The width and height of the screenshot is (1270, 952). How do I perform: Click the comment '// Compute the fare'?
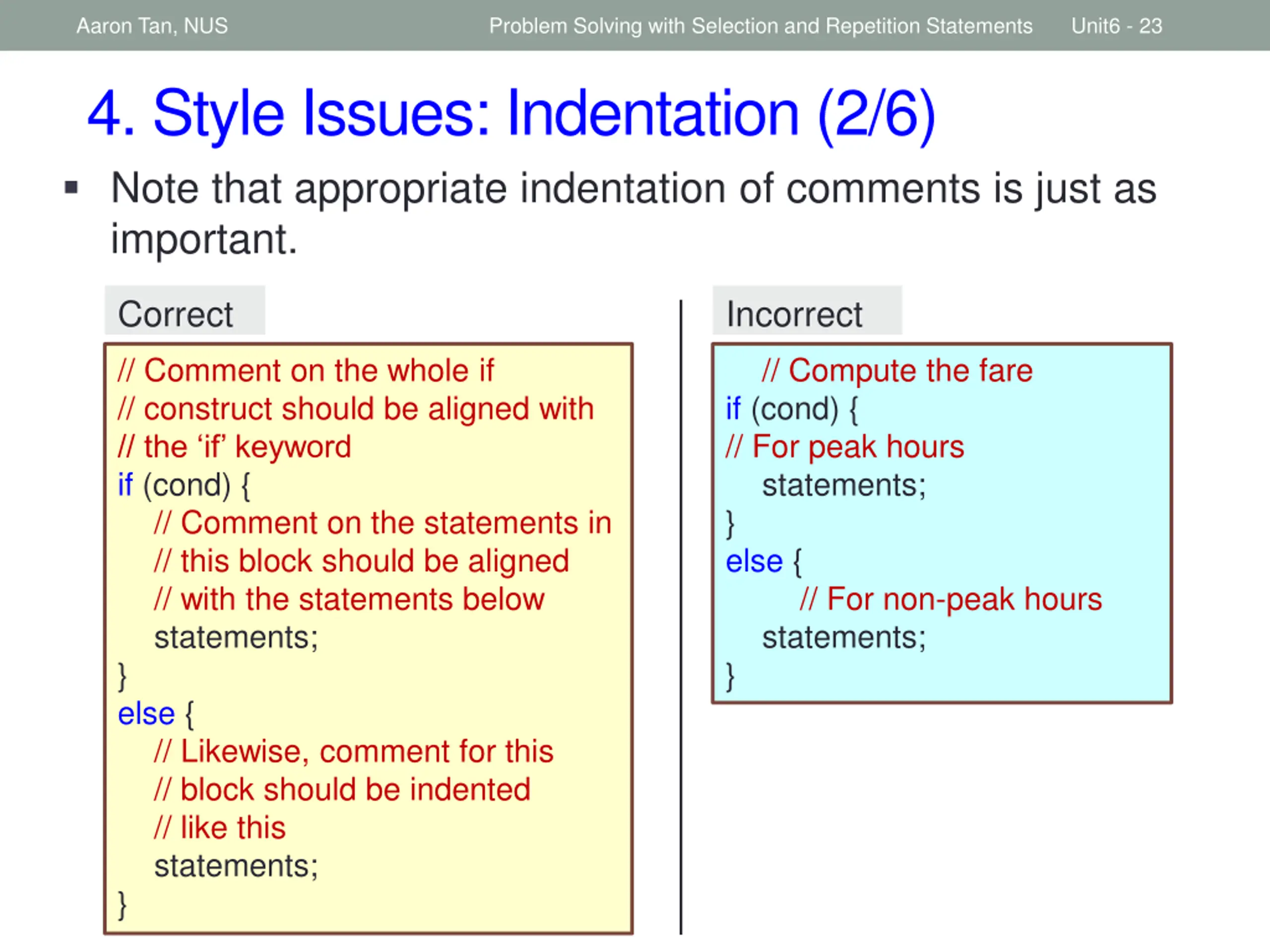pyautogui.click(x=897, y=371)
